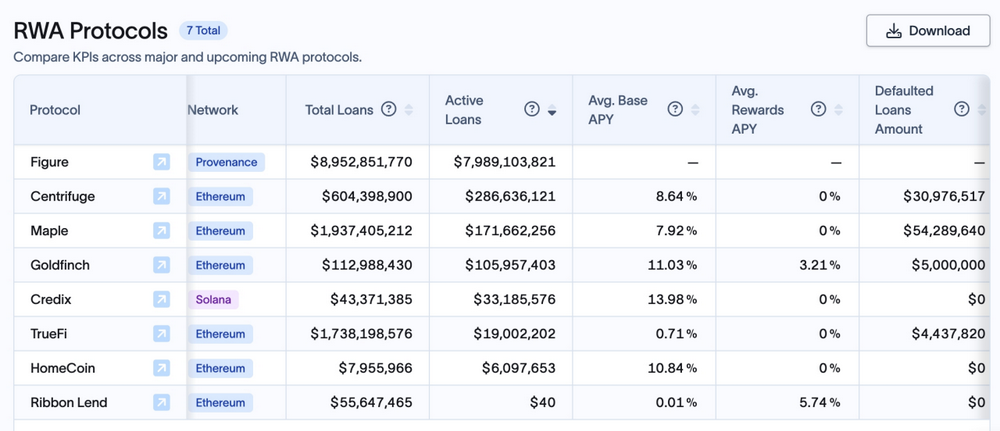This screenshot has width=1000, height=431.
Task: Open Centrifuge protocol arrow link icon
Action: [x=161, y=197]
